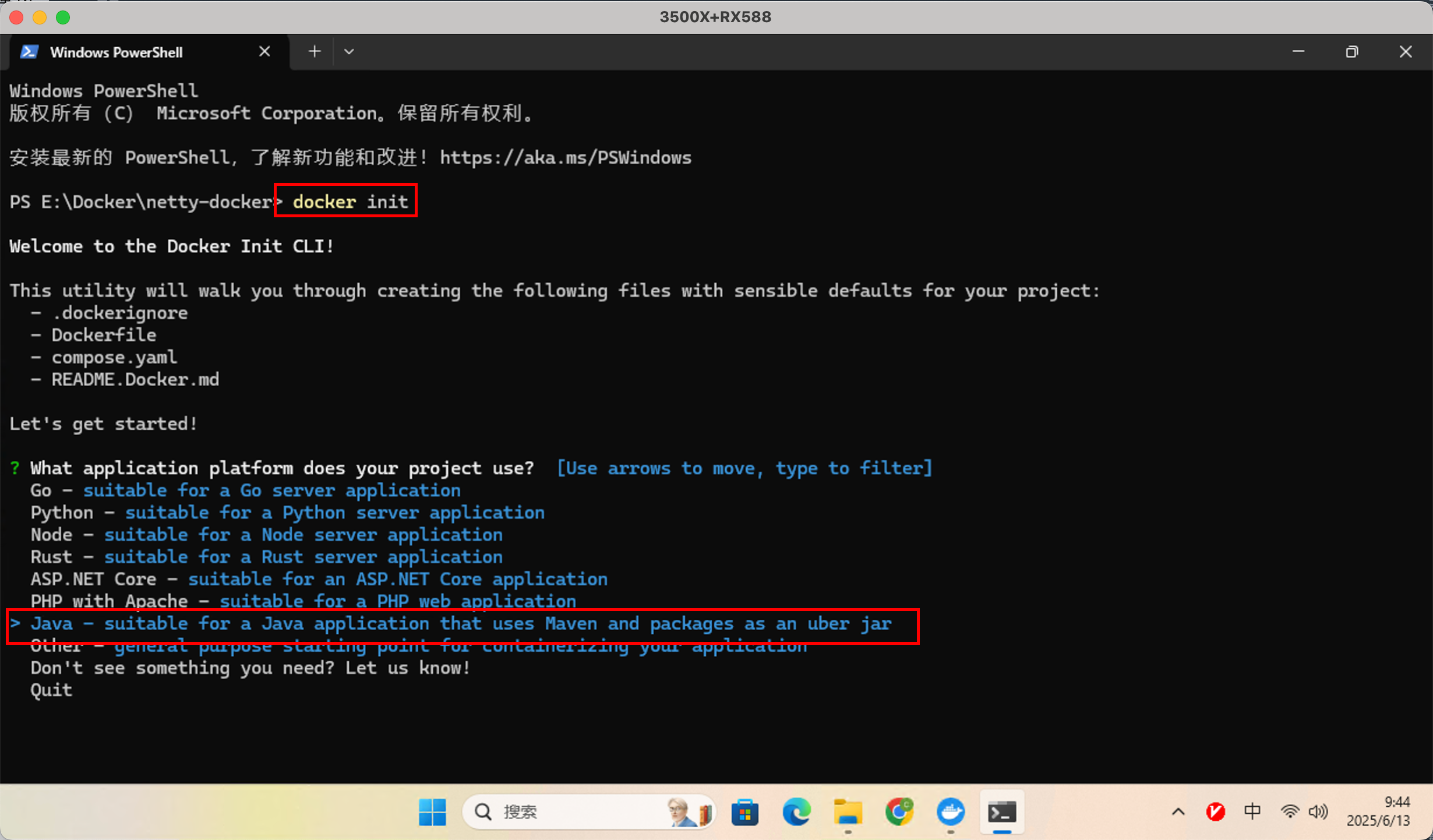Open Docker Desktop from taskbar
1433x840 pixels.
click(950, 811)
